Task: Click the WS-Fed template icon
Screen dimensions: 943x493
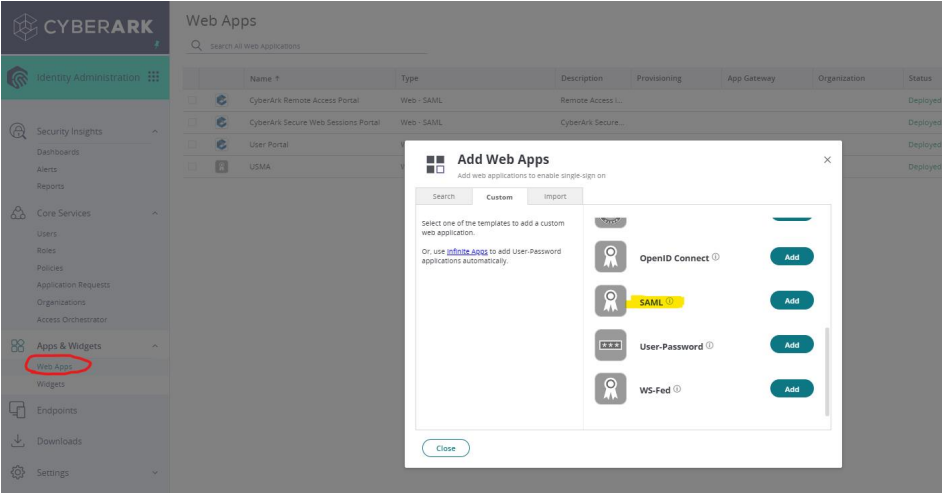Action: (610, 389)
